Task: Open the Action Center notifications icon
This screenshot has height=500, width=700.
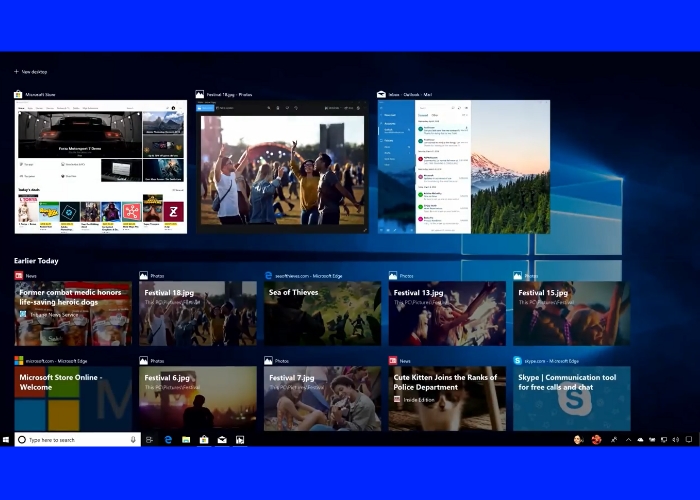Action: pyautogui.click(x=689, y=440)
